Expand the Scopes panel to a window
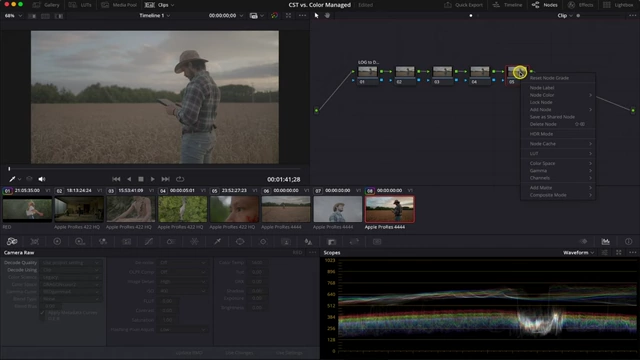Screen dimensions: 640x360 tap(619, 253)
